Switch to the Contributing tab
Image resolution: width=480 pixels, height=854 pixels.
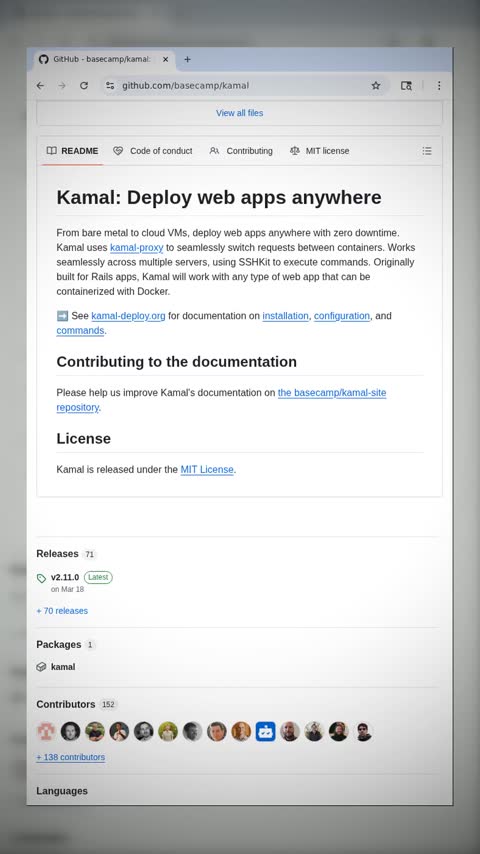[241, 151]
